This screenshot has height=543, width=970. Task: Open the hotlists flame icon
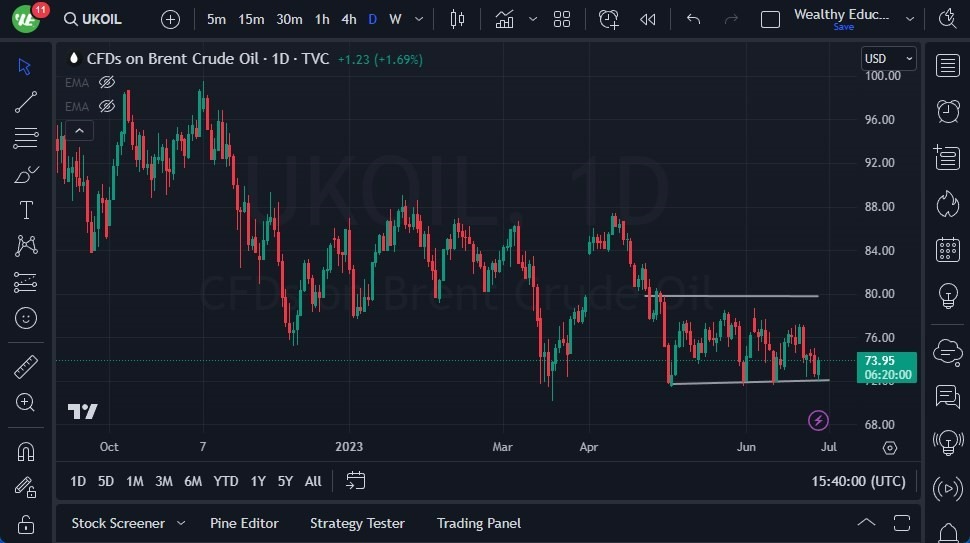coord(948,204)
